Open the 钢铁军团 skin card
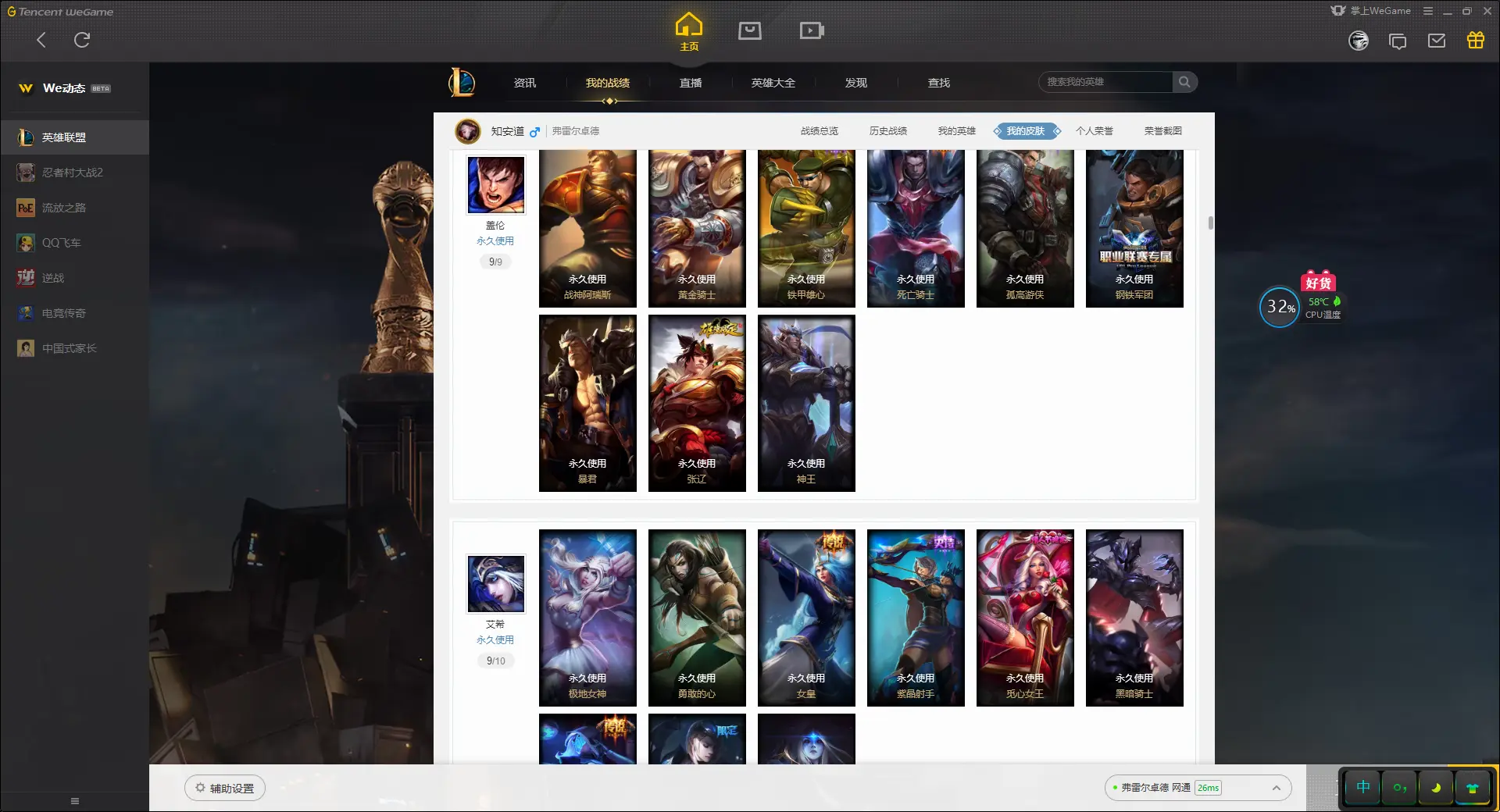Screen dimensions: 1500x812 pos(1134,229)
